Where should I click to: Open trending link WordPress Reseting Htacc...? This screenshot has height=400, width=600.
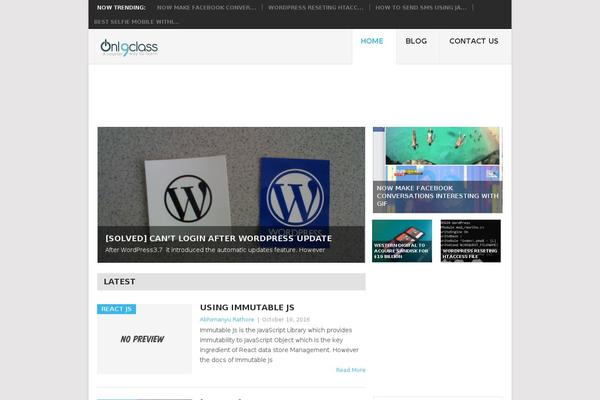316,8
